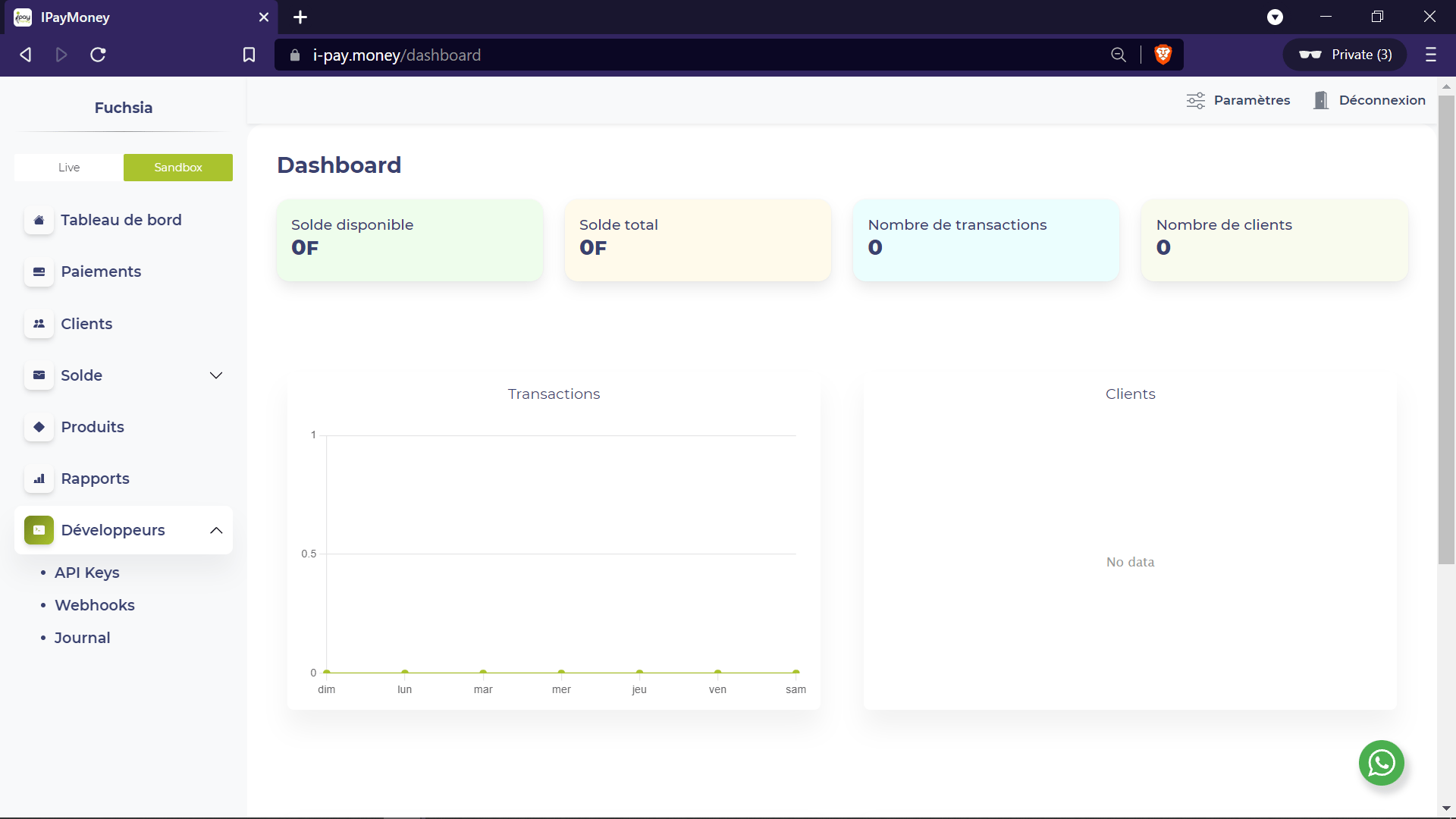Expand the Solde submenu chevron
This screenshot has width=1456, height=819.
[216, 375]
